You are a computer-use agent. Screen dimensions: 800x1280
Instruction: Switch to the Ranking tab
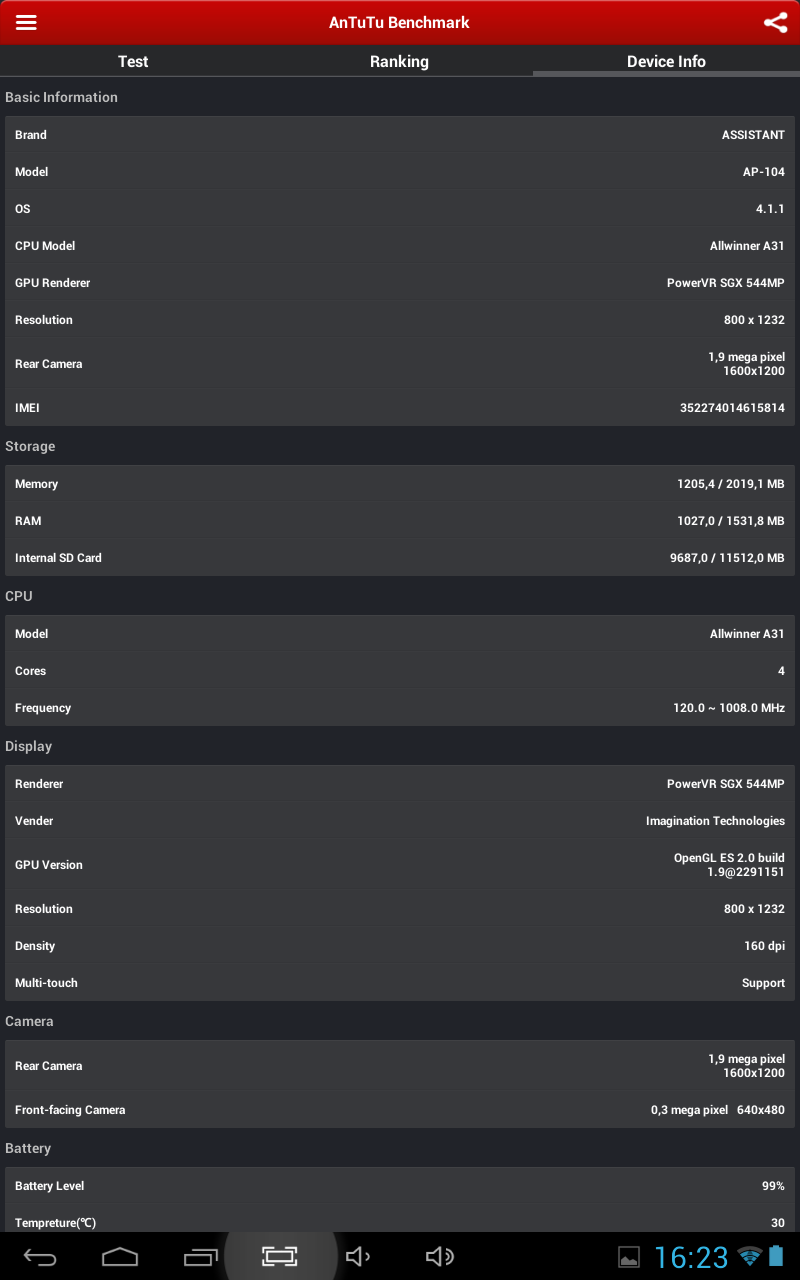point(399,61)
